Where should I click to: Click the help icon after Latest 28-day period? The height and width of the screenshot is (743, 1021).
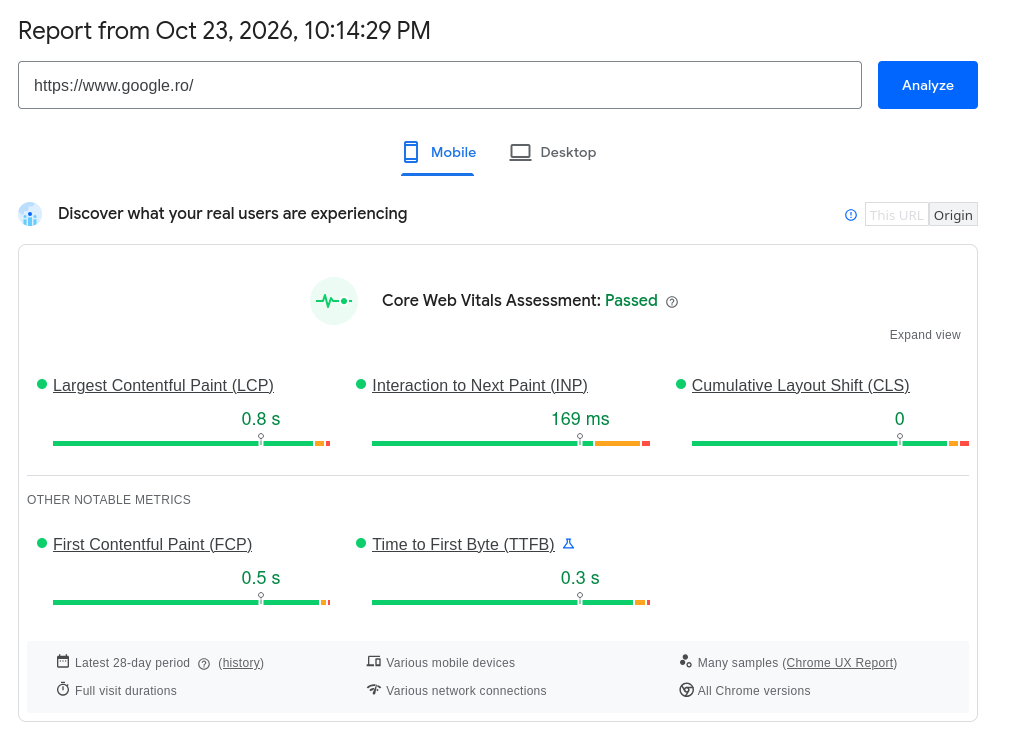[x=204, y=664]
